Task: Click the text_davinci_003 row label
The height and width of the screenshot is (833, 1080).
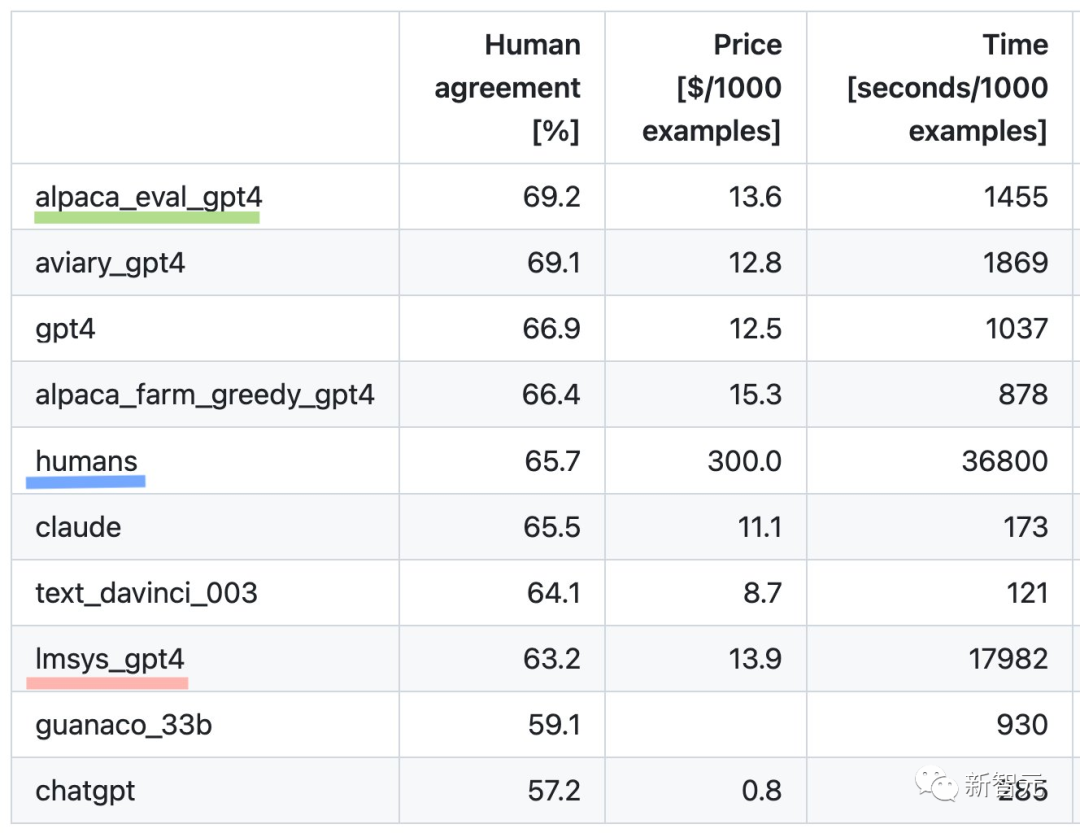Action: (146, 593)
